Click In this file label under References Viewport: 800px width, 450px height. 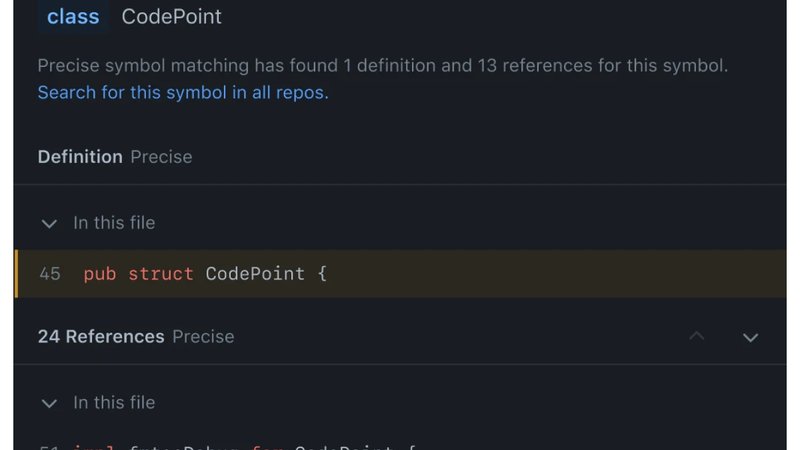[114, 403]
